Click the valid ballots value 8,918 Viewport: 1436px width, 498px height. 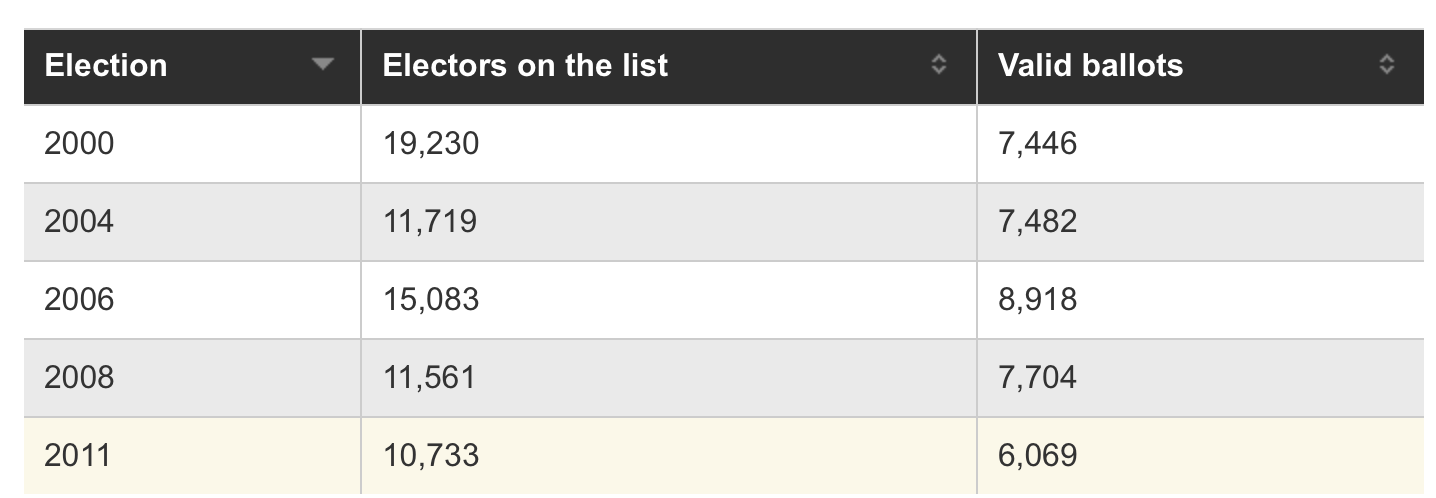pos(1037,300)
